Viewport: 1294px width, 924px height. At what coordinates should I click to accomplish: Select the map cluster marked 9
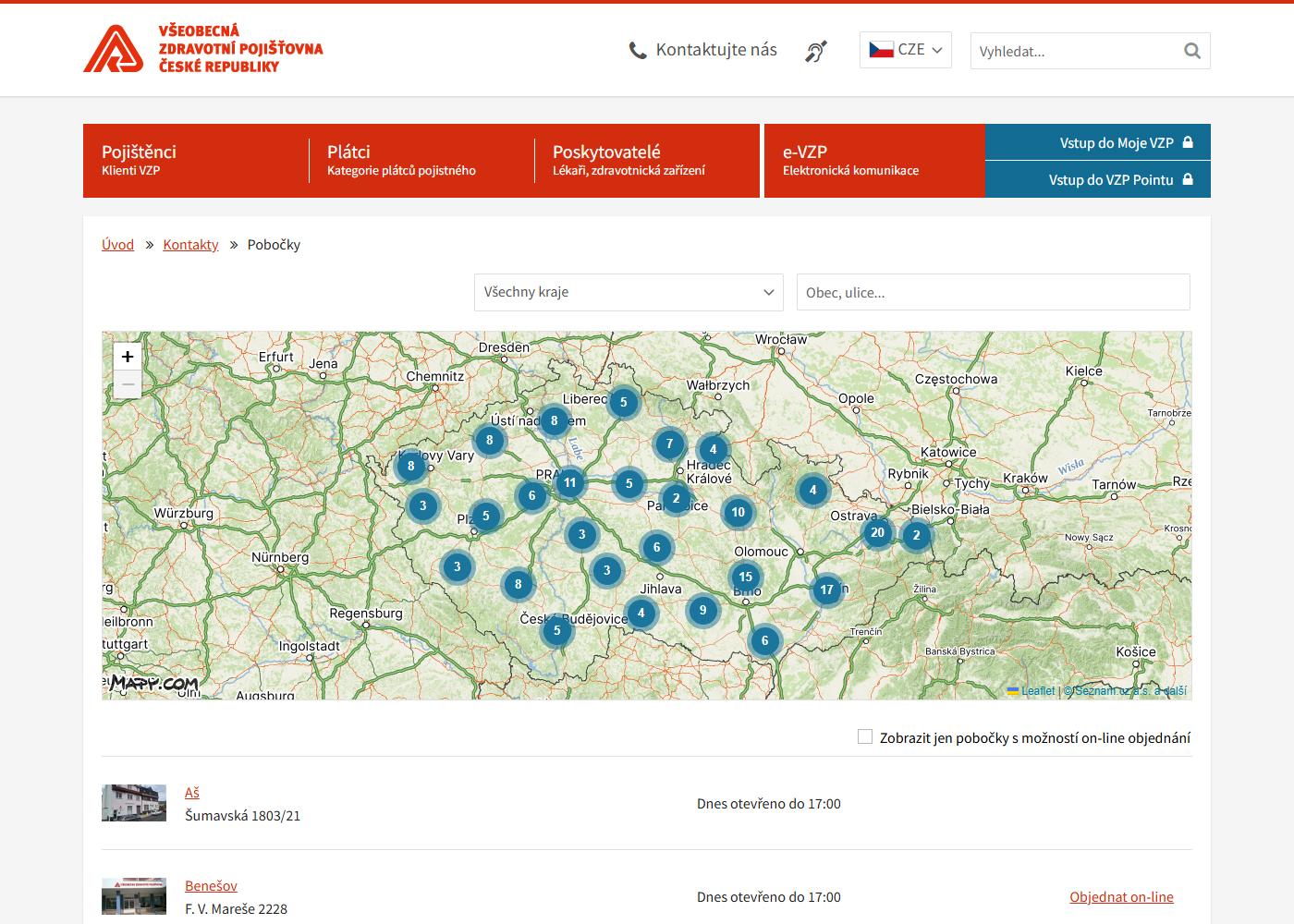point(702,610)
